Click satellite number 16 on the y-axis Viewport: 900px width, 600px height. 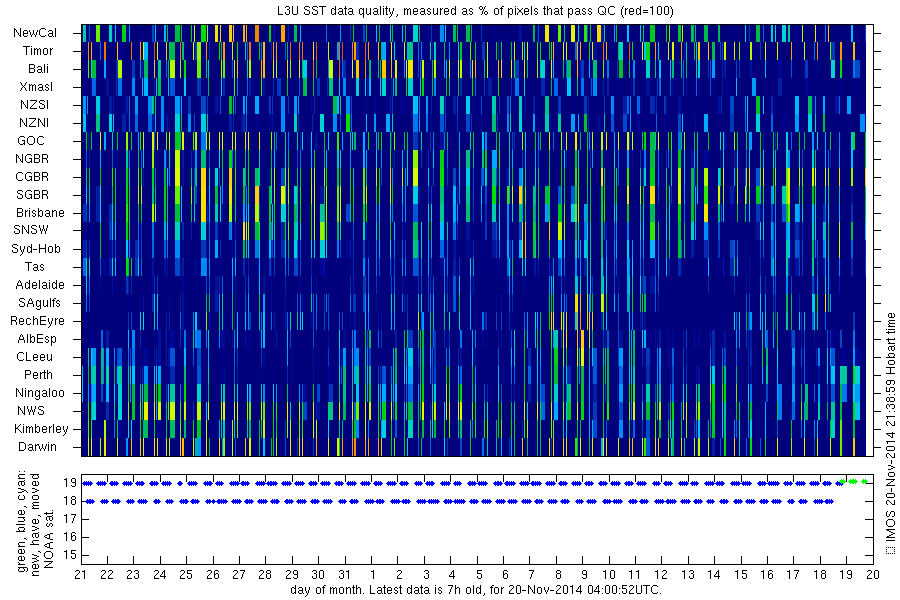point(70,537)
